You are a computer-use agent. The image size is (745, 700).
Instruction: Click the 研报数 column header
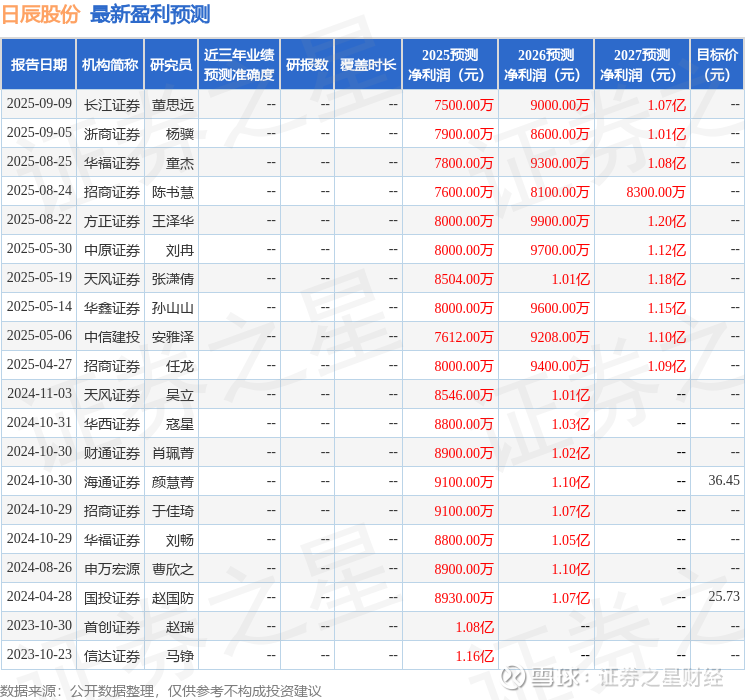pyautogui.click(x=307, y=64)
